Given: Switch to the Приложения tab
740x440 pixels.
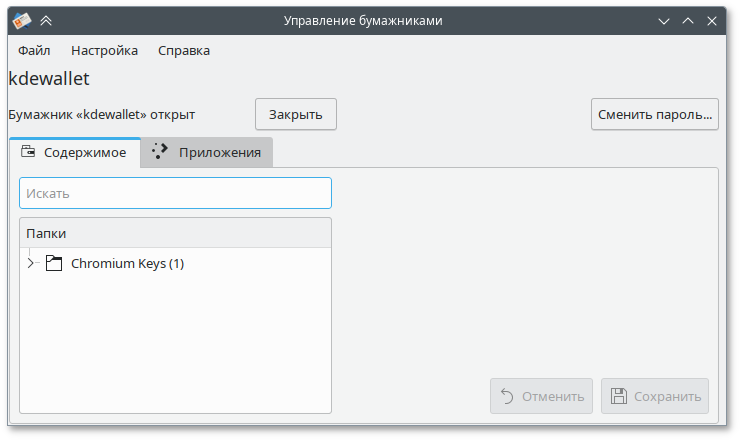Looking at the screenshot, I should click(x=207, y=152).
